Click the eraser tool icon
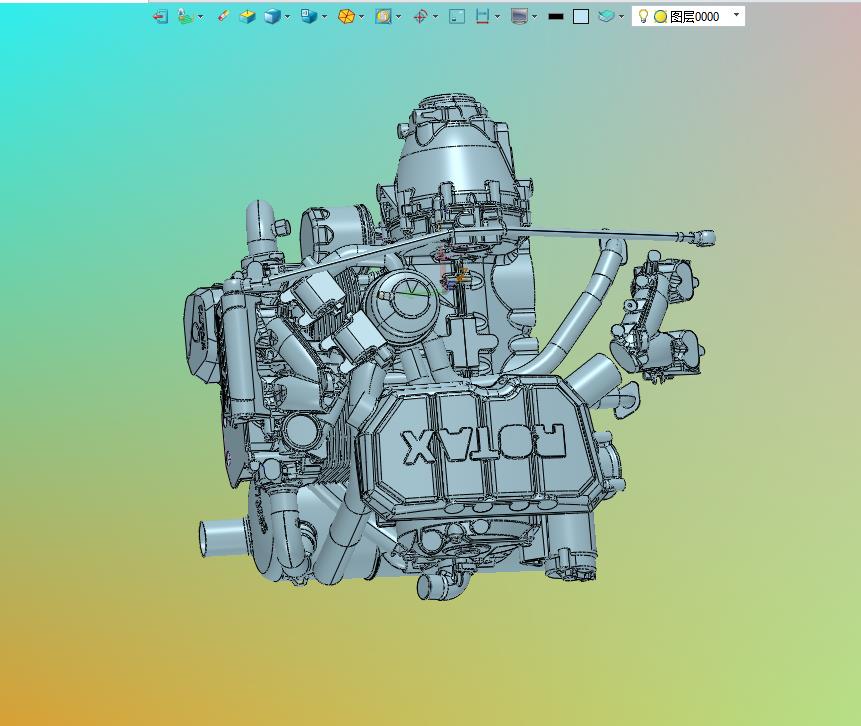 point(223,16)
